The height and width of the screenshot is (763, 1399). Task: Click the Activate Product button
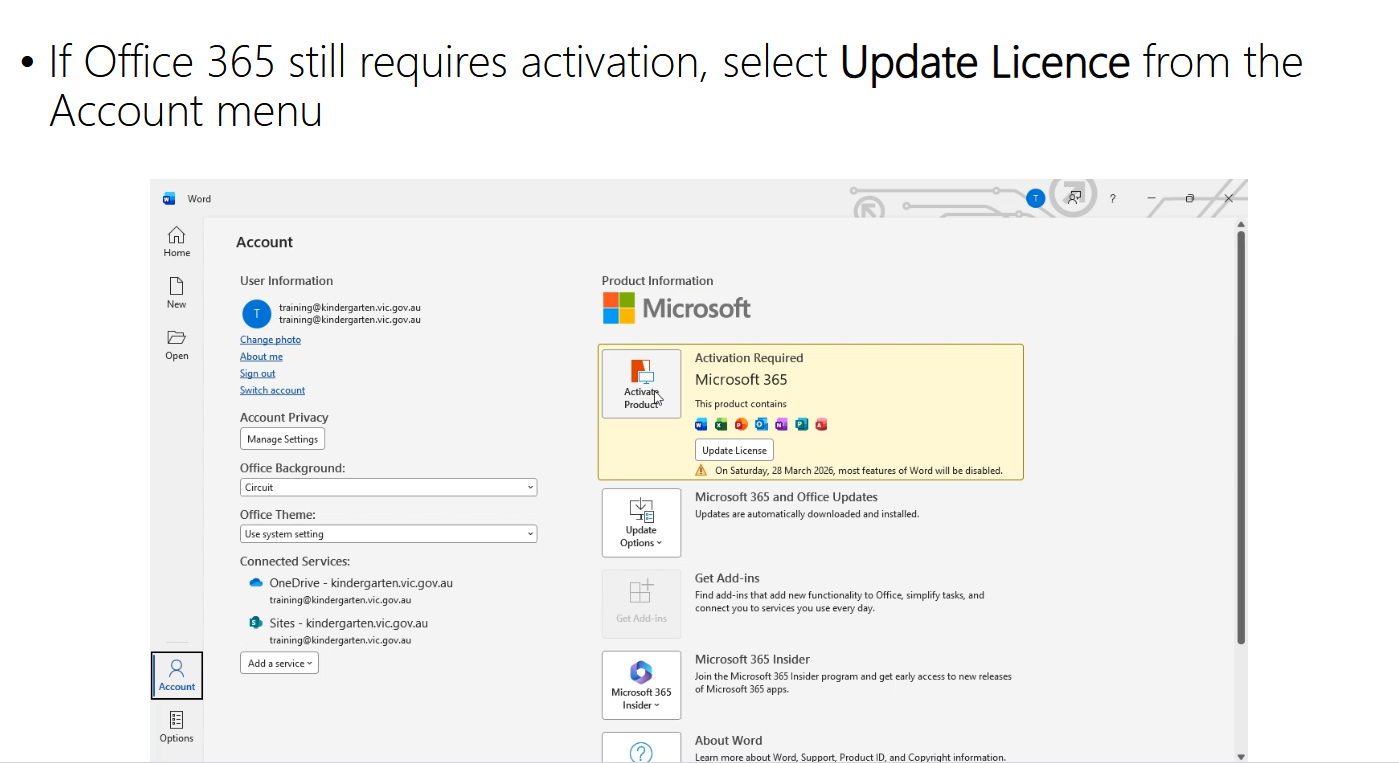coord(641,384)
